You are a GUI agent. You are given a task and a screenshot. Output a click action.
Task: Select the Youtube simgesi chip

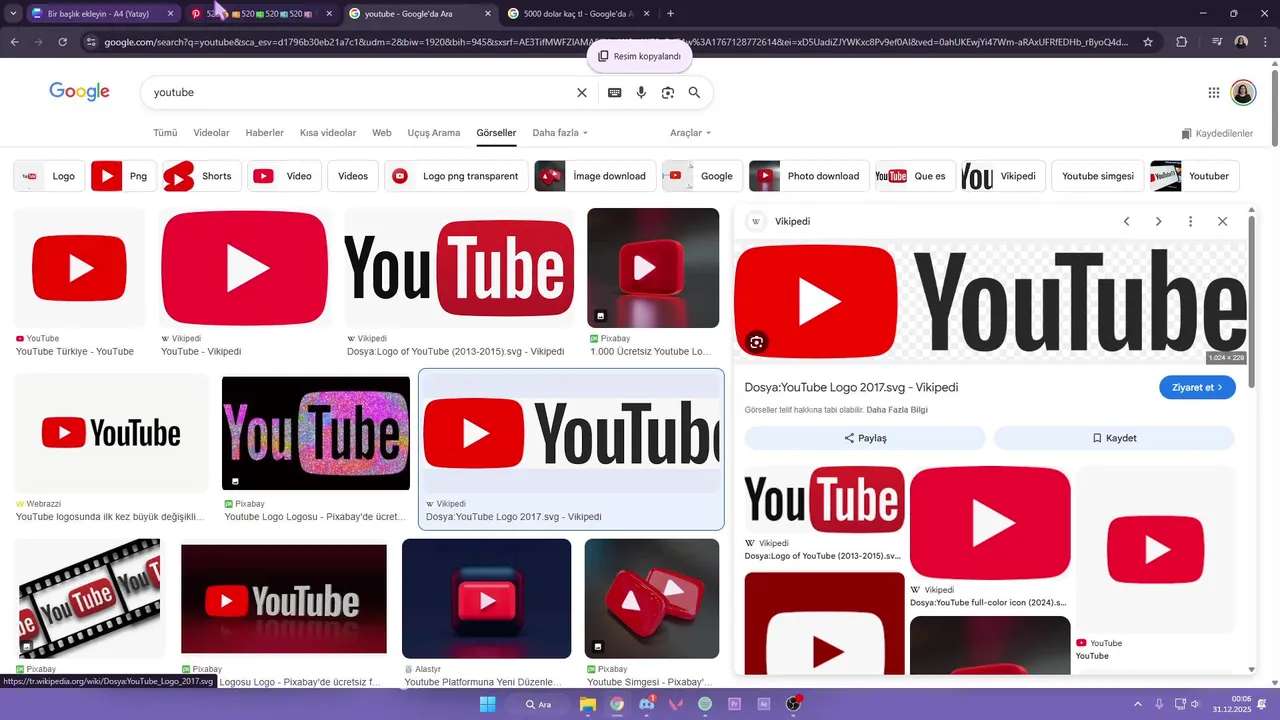1097,176
